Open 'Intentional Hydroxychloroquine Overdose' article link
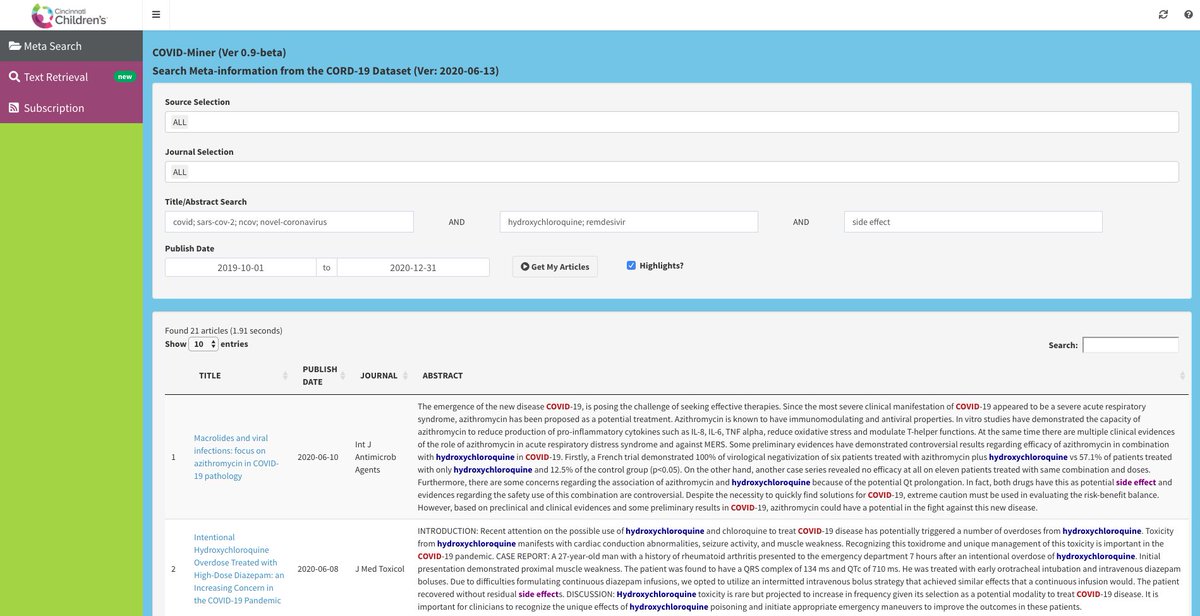 tap(237, 569)
